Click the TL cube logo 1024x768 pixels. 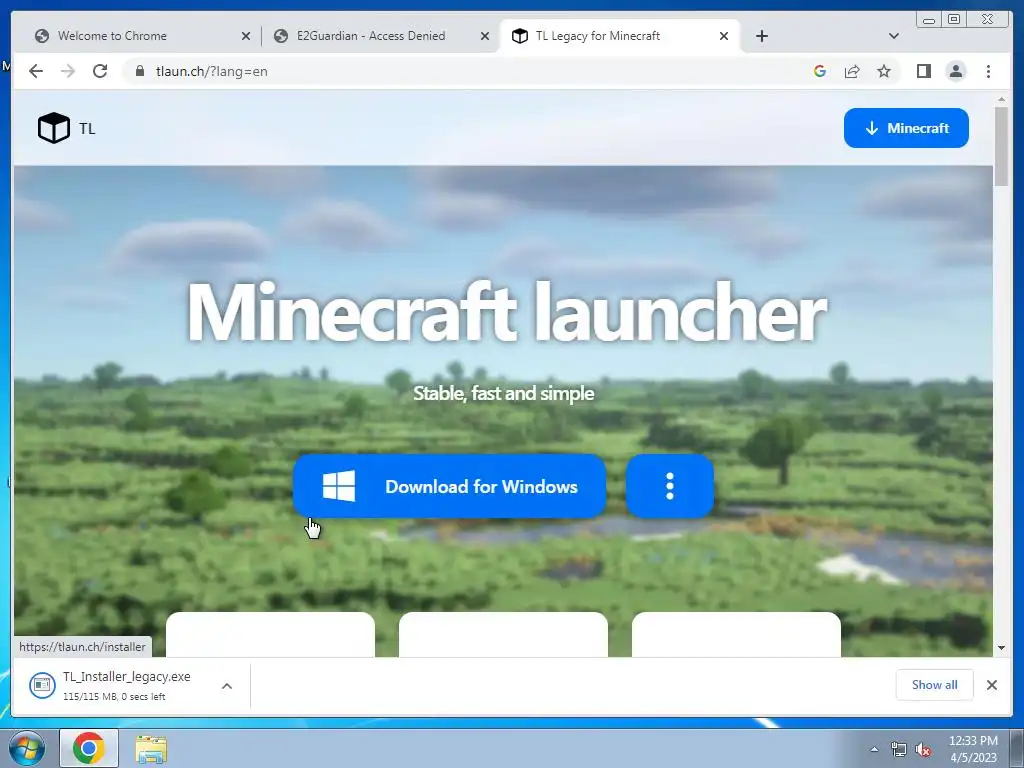click(x=54, y=128)
